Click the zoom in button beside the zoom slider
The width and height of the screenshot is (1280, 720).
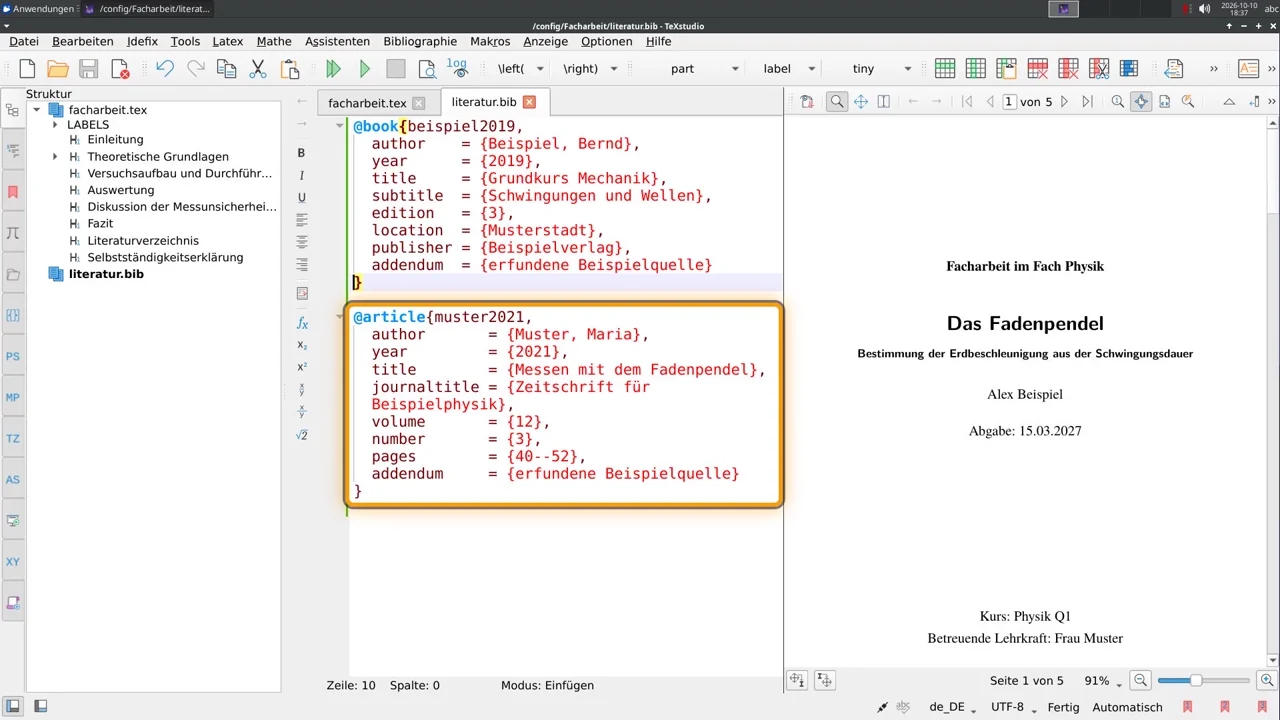point(1267,681)
